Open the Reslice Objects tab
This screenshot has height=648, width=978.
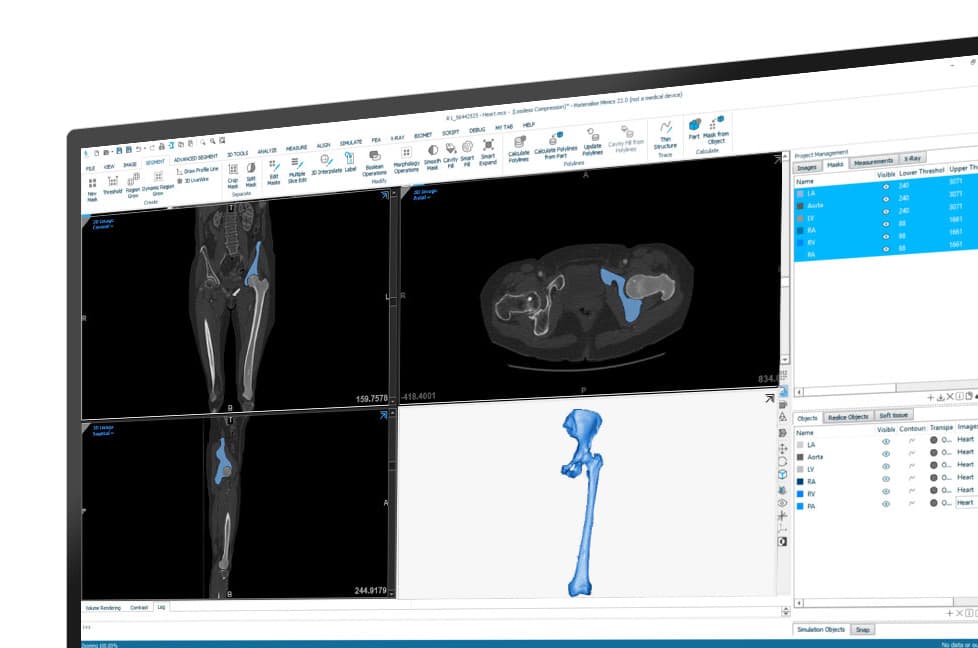tap(848, 417)
